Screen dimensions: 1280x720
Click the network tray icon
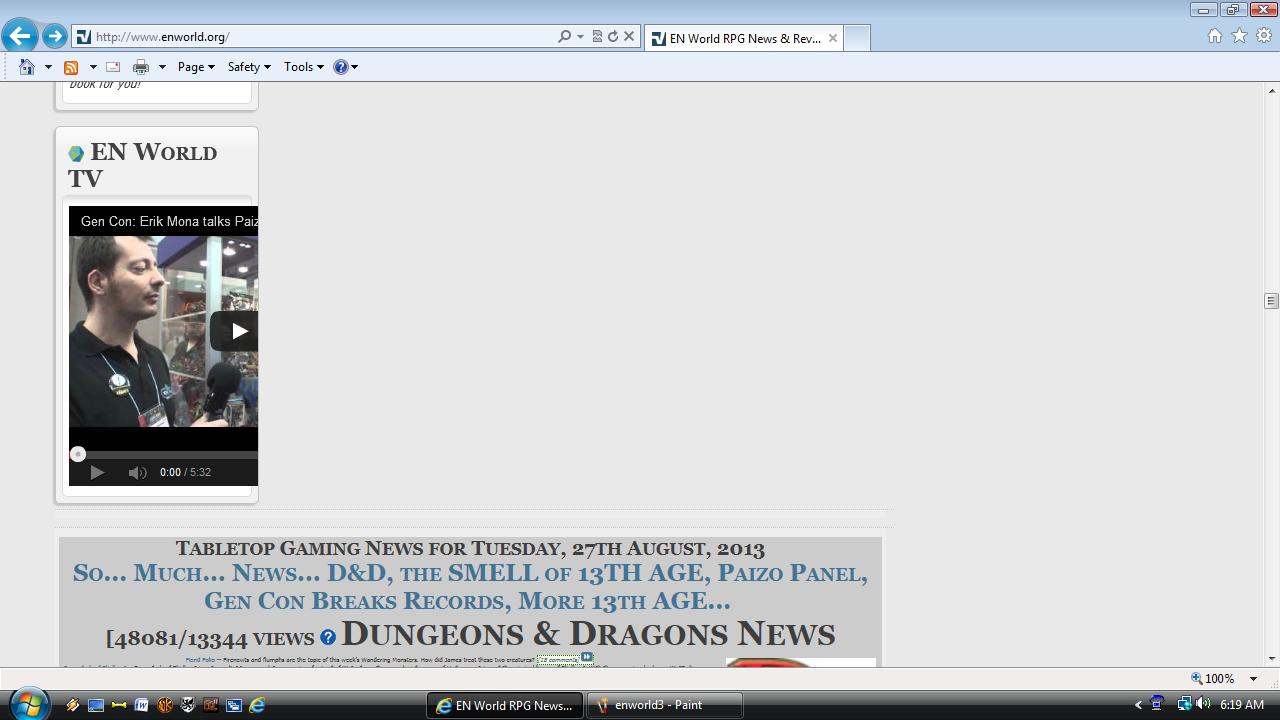1184,704
